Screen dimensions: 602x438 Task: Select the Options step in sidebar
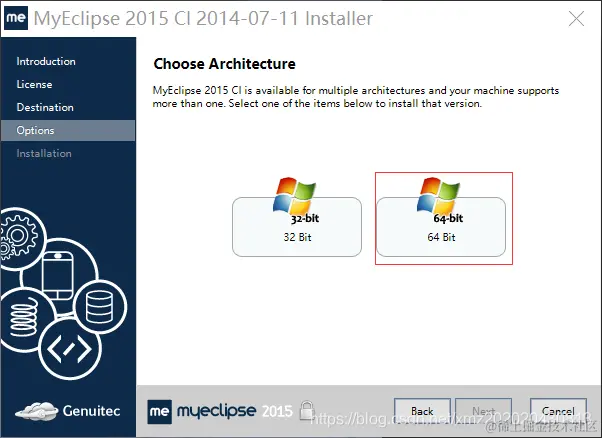[68, 131]
